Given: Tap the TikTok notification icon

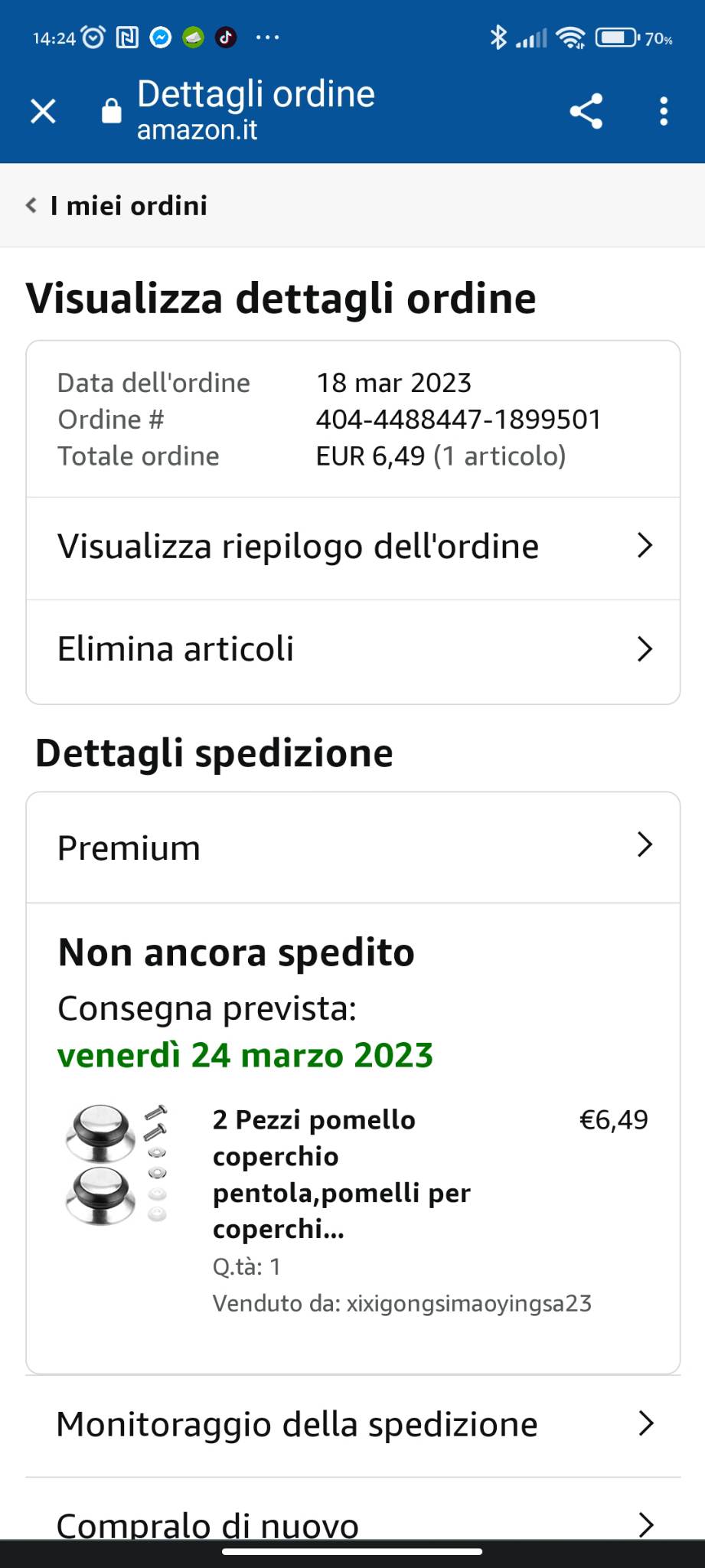Looking at the screenshot, I should tap(226, 37).
